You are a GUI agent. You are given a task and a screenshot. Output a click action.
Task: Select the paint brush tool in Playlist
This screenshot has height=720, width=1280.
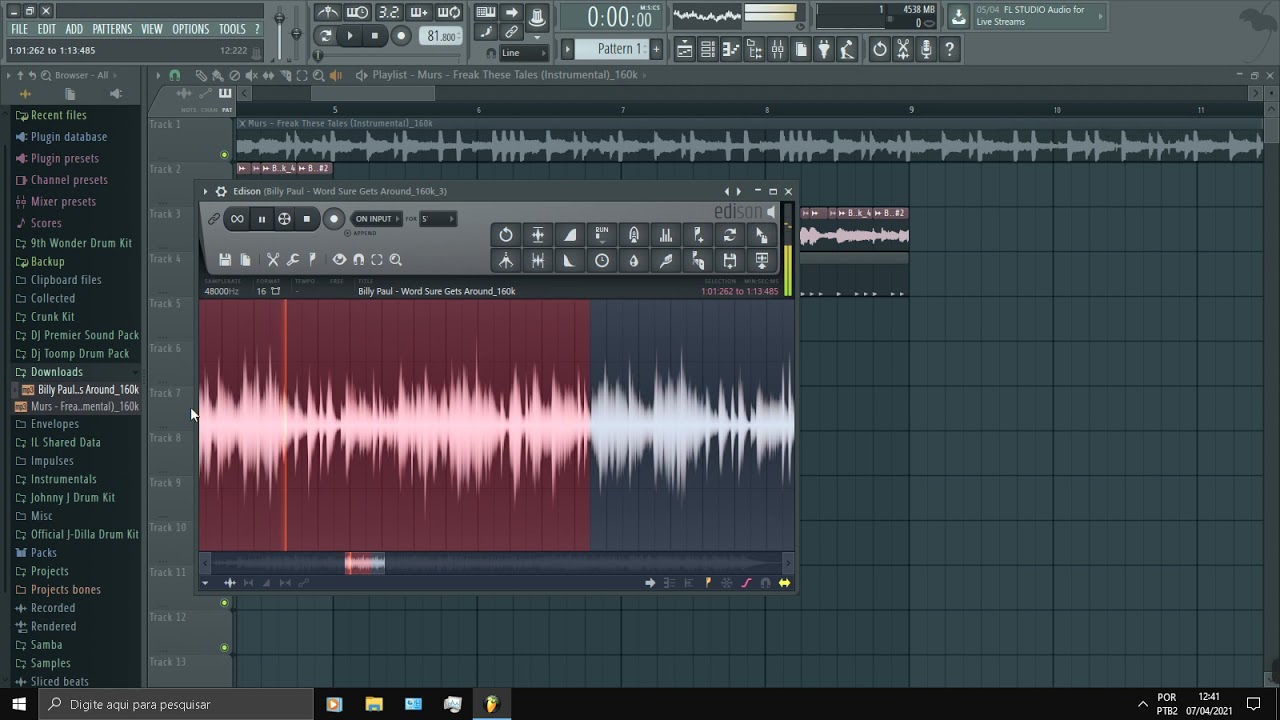217,75
